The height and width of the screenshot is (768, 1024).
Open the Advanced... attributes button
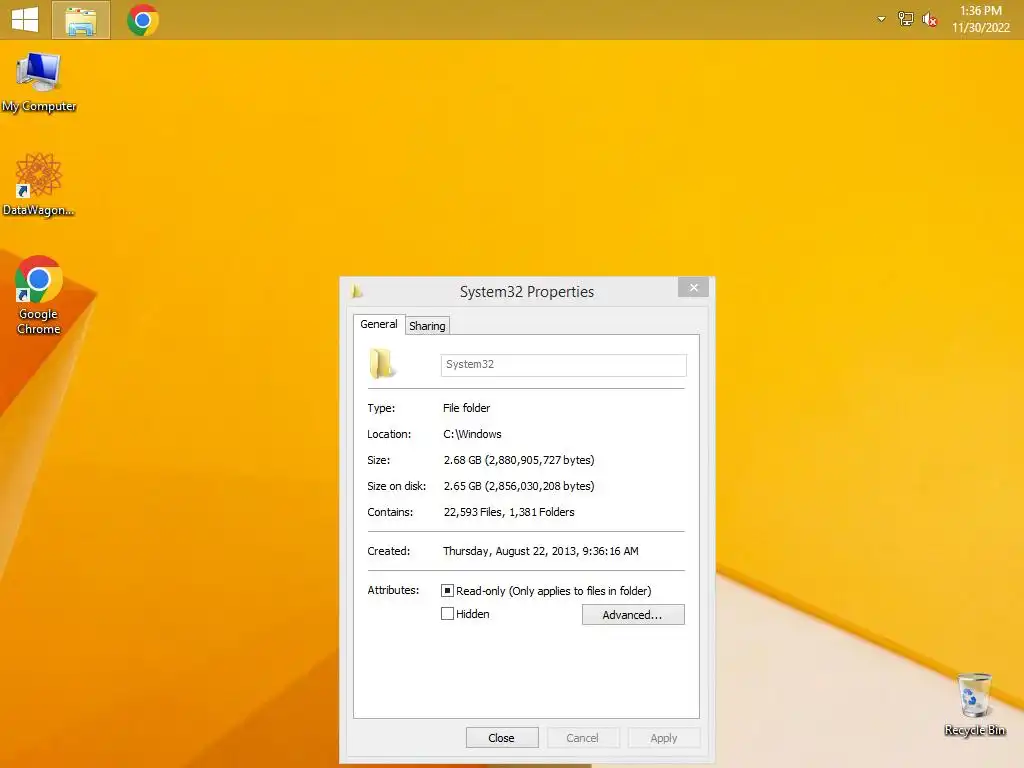(633, 615)
